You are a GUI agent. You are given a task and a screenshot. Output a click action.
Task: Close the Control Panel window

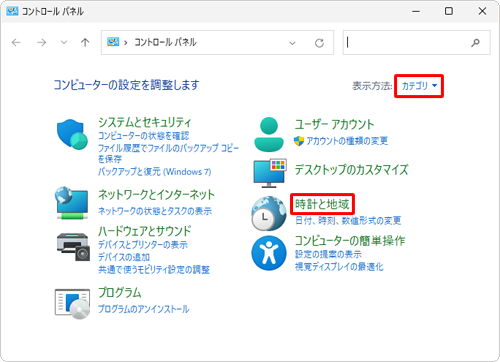[482, 11]
